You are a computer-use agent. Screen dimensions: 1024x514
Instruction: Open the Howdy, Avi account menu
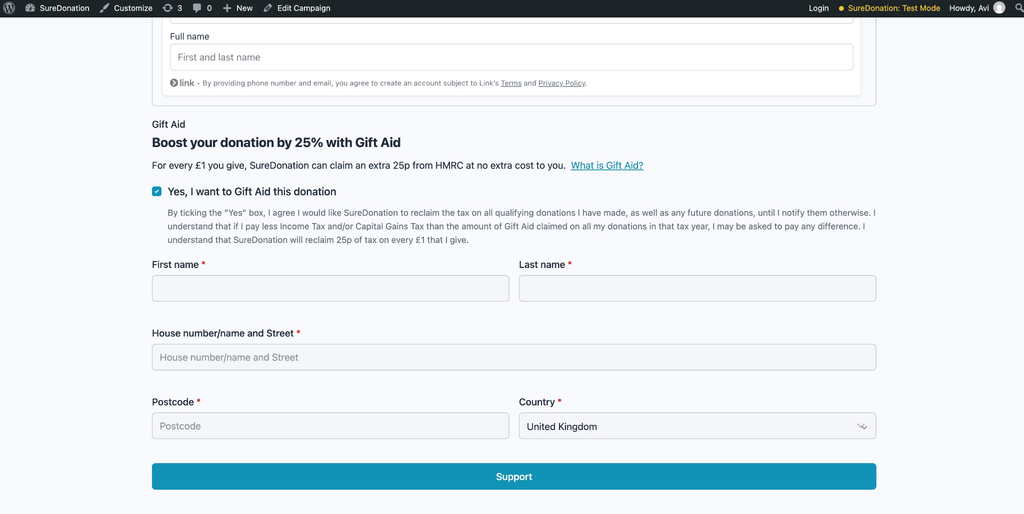click(x=977, y=8)
